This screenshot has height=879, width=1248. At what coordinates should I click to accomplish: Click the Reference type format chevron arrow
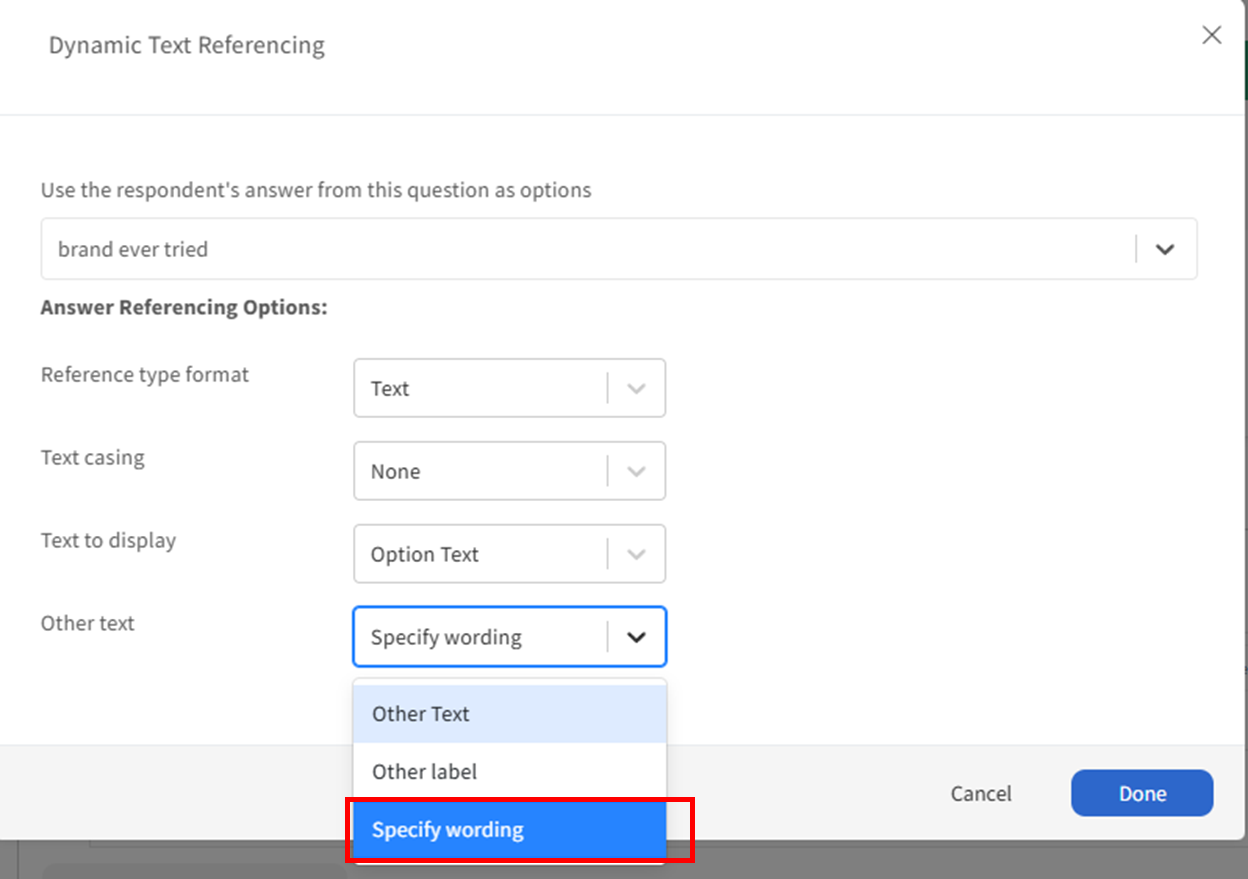[636, 388]
